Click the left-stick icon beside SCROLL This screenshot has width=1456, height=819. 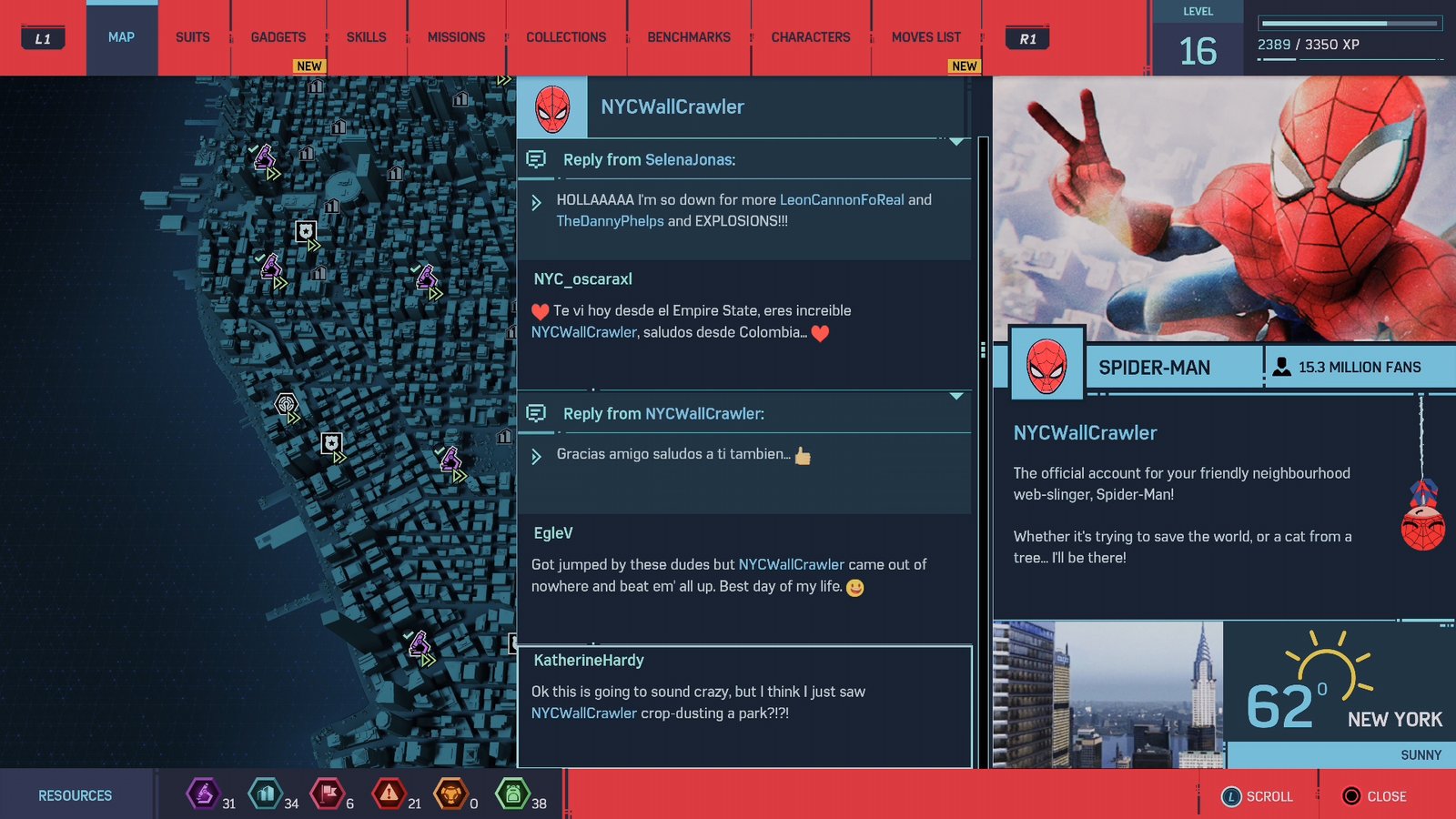click(1231, 796)
